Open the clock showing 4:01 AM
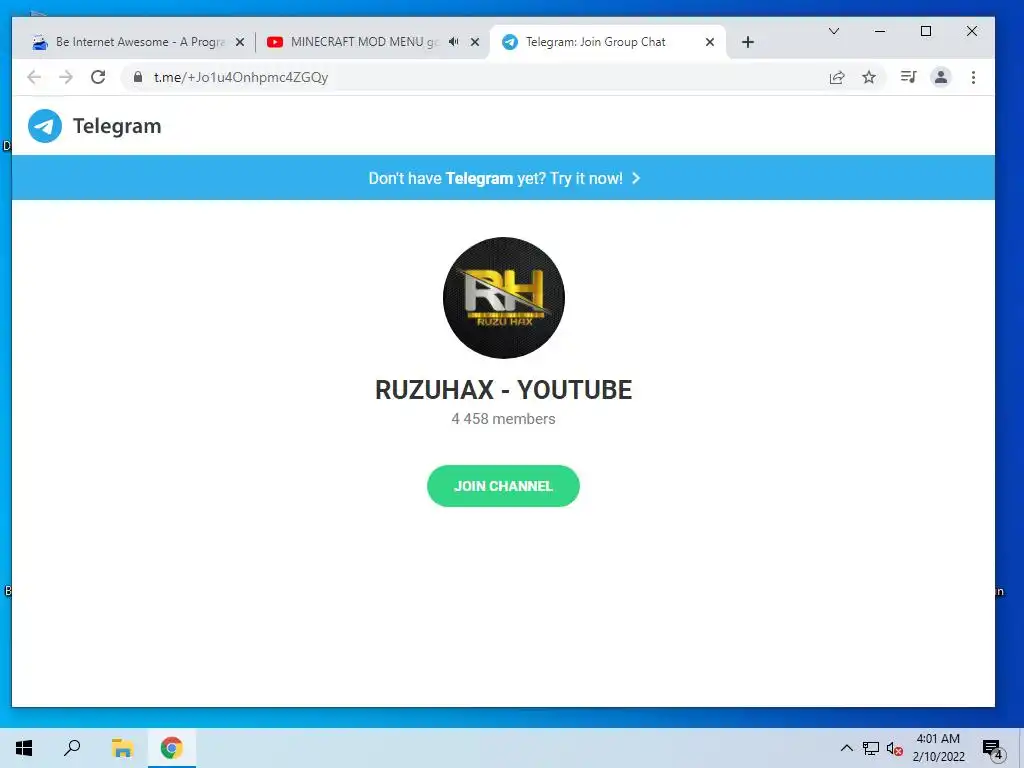1024x768 pixels. (938, 748)
